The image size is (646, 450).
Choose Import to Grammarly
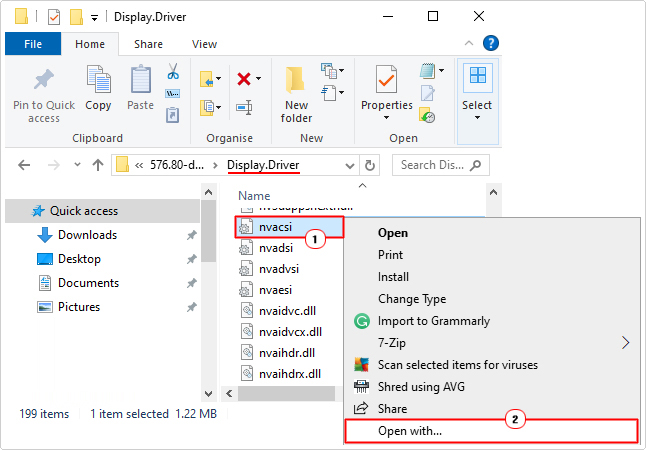(x=492, y=321)
